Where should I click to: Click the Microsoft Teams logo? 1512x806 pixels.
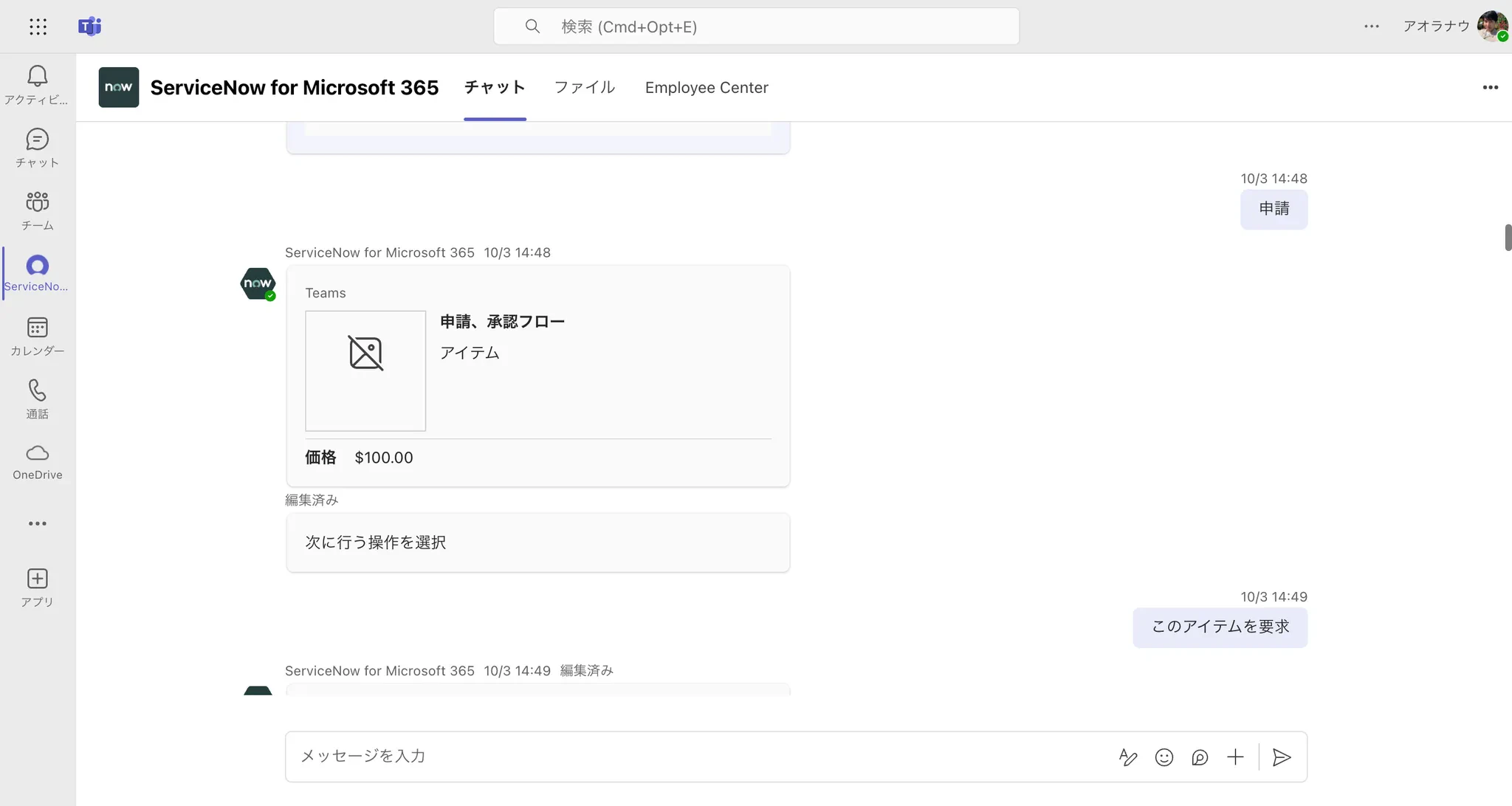click(x=89, y=27)
